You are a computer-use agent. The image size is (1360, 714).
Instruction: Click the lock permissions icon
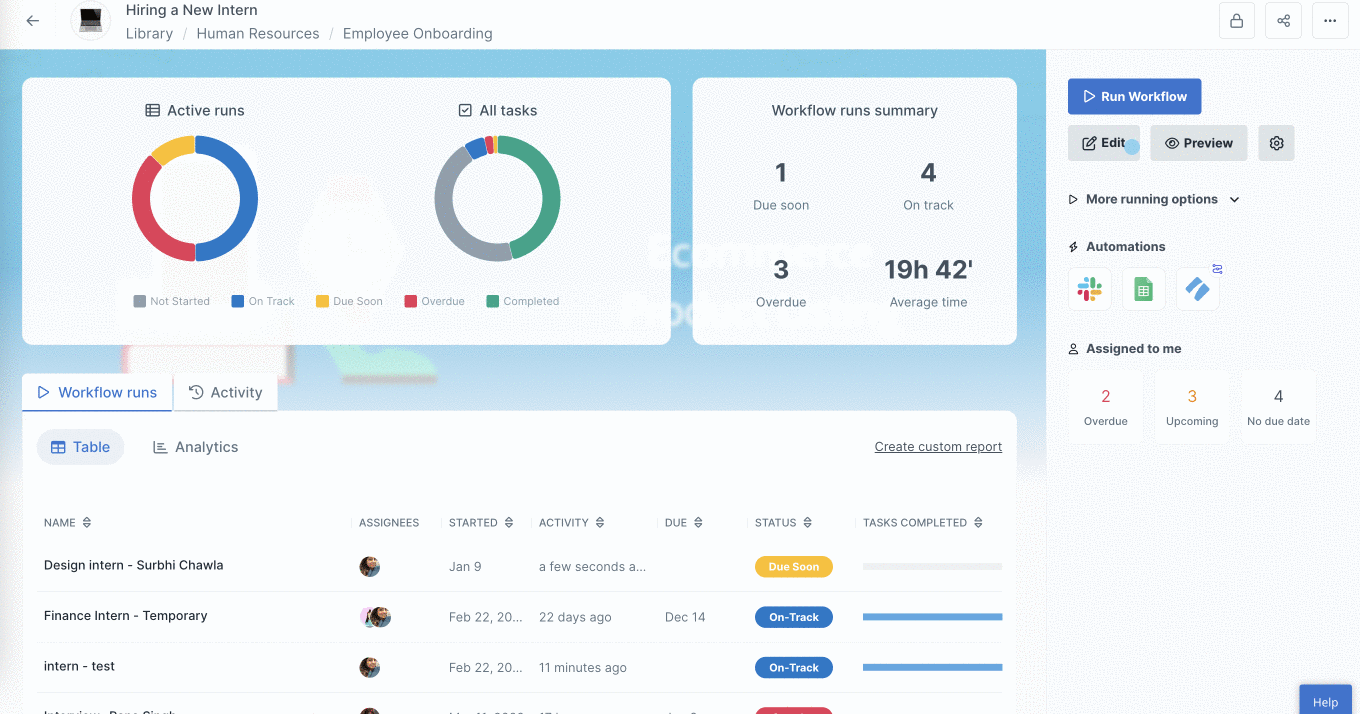click(x=1236, y=20)
